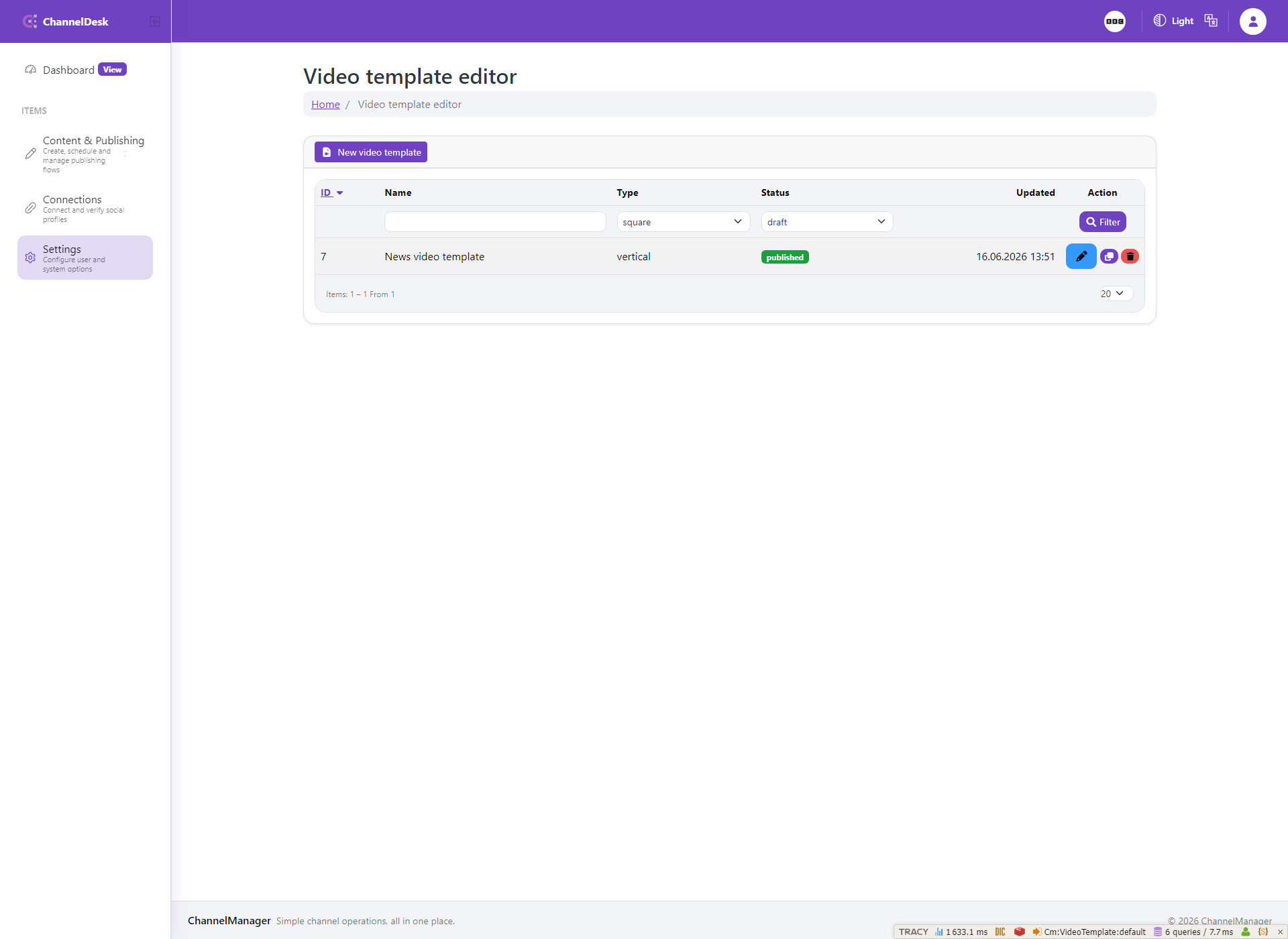Duplicate News video template with copy icon
1288x939 pixels.
pos(1109,256)
